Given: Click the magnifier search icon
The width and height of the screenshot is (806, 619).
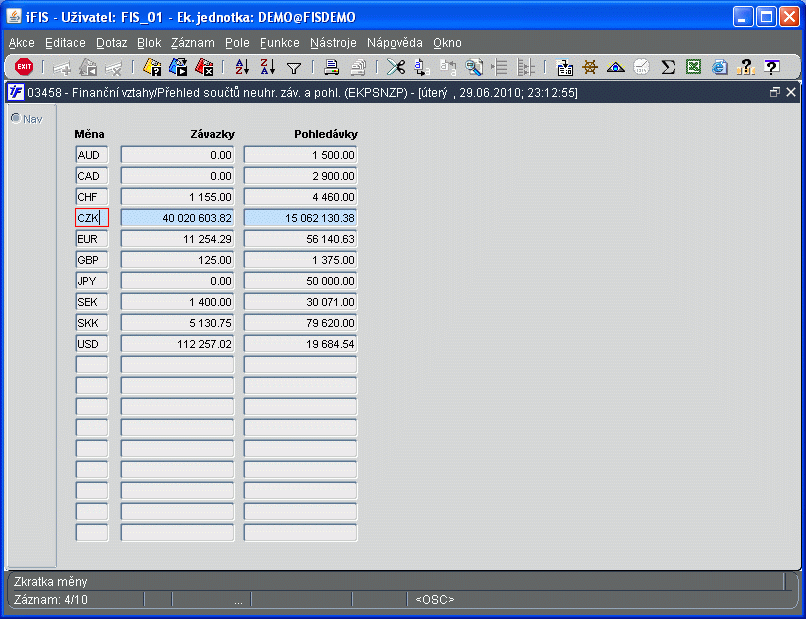Looking at the screenshot, I should 473,67.
